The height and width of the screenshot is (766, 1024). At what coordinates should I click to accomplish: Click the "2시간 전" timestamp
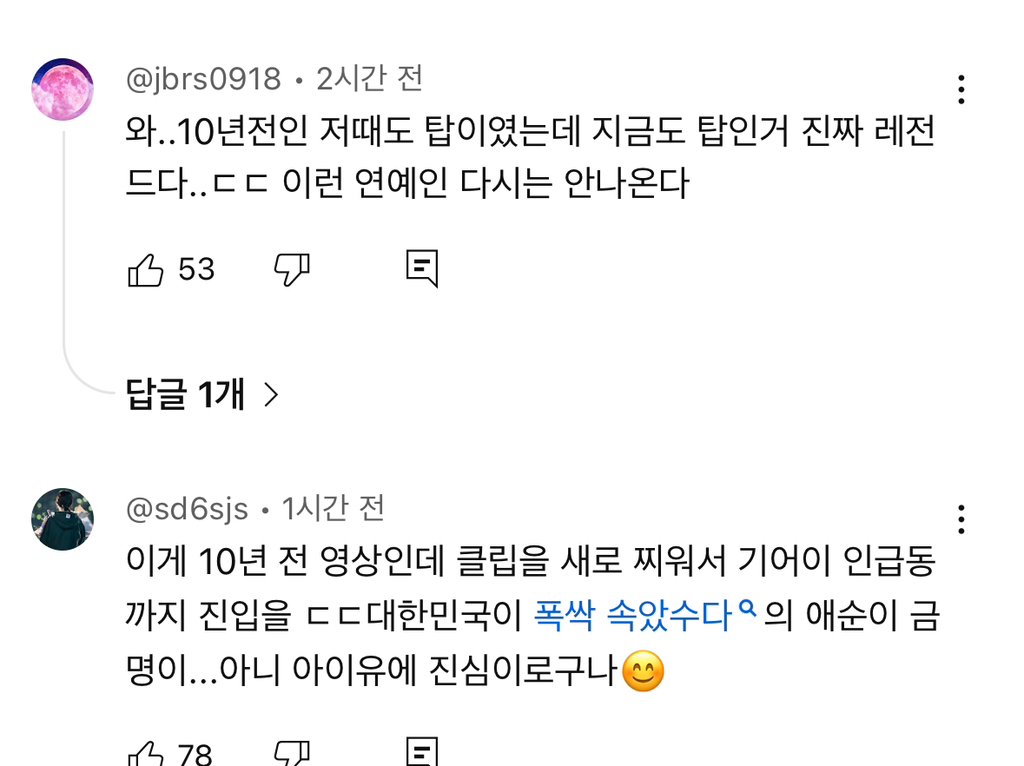(x=369, y=78)
